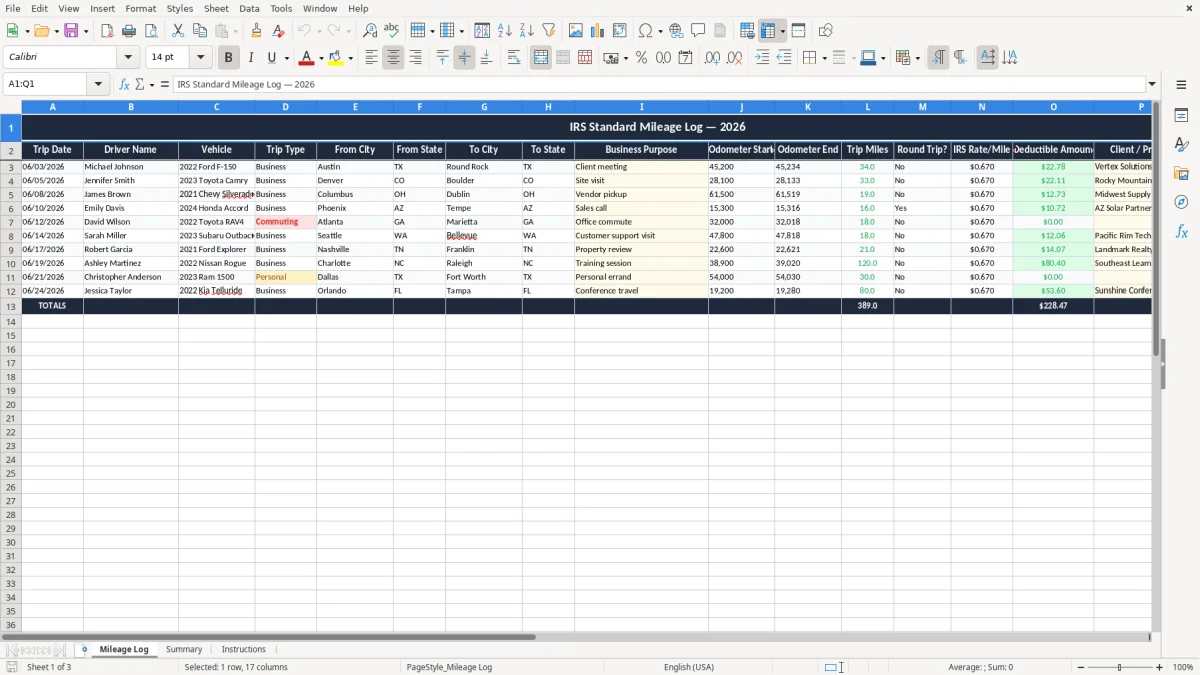Toggle Freeze Rows and Columns
The width and height of the screenshot is (1200, 675).
click(x=768, y=31)
